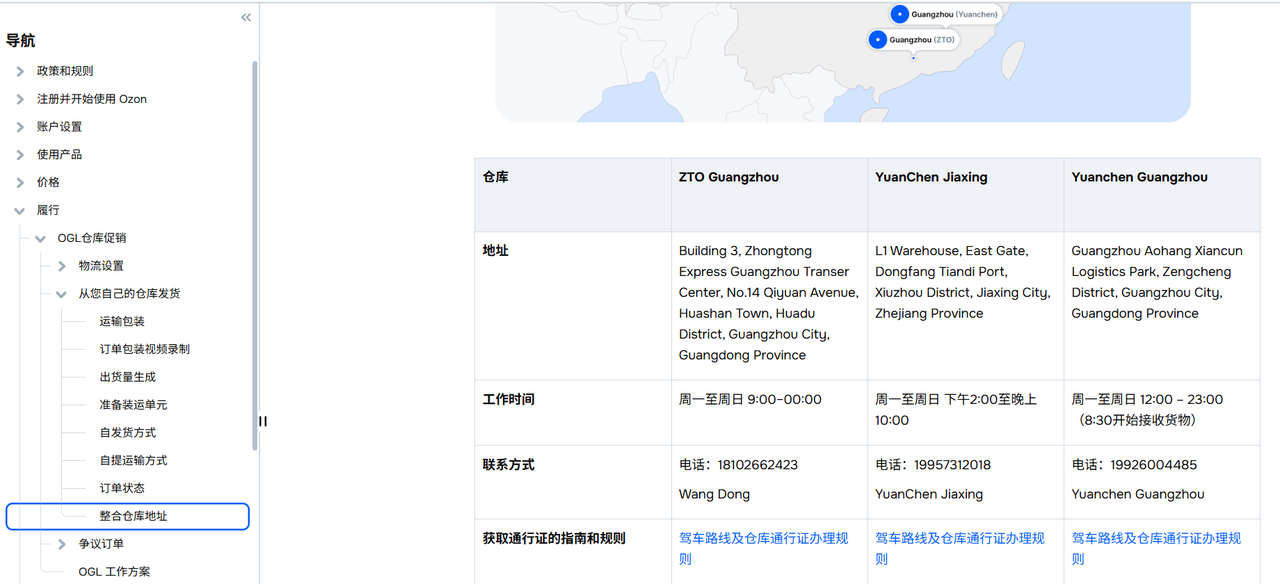Click the ZTO address beginning Building 3

click(768, 303)
